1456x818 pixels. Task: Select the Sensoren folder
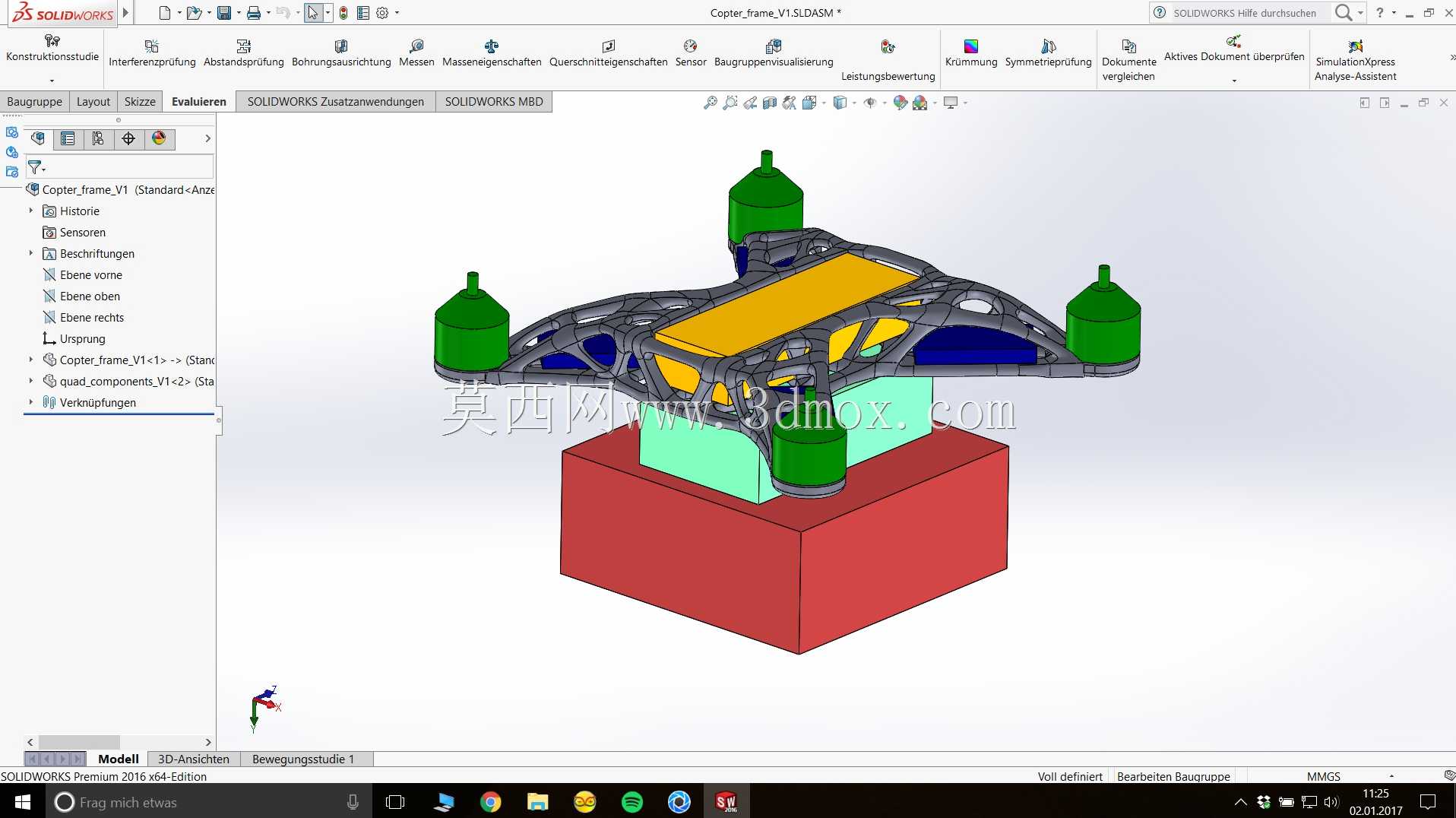(x=74, y=232)
